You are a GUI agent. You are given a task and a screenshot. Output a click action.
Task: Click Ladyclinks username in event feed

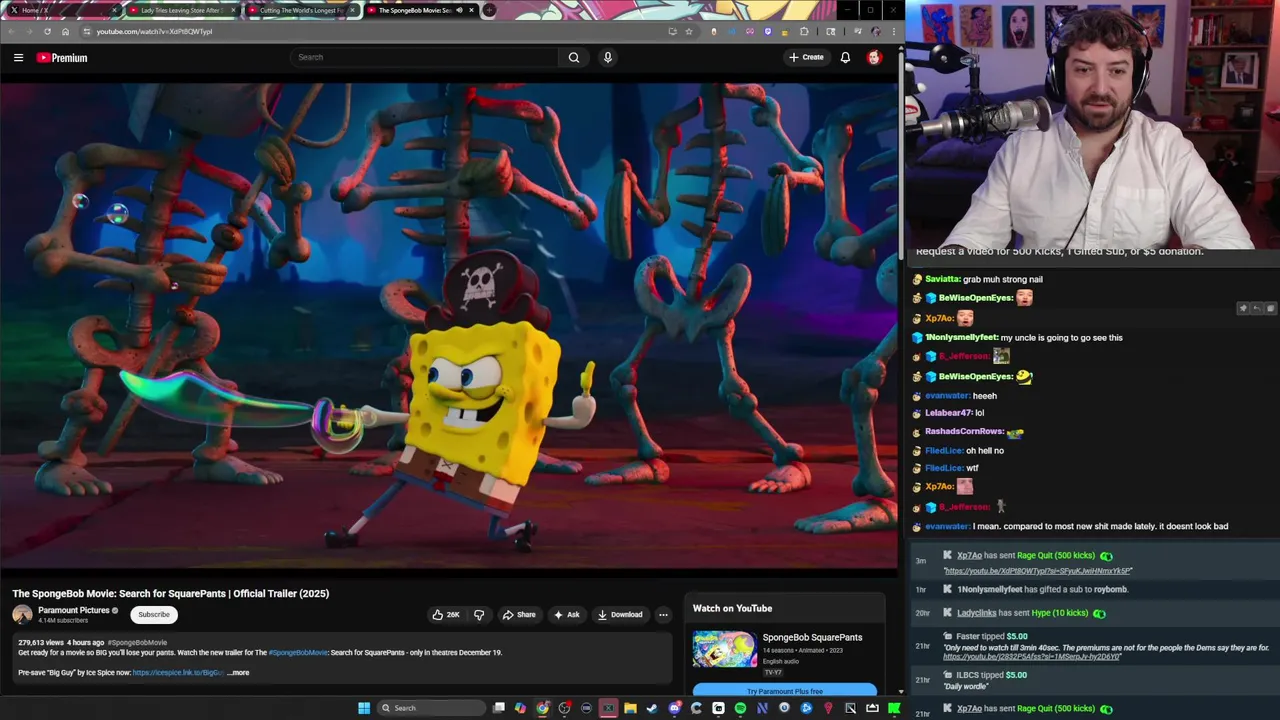[977, 613]
